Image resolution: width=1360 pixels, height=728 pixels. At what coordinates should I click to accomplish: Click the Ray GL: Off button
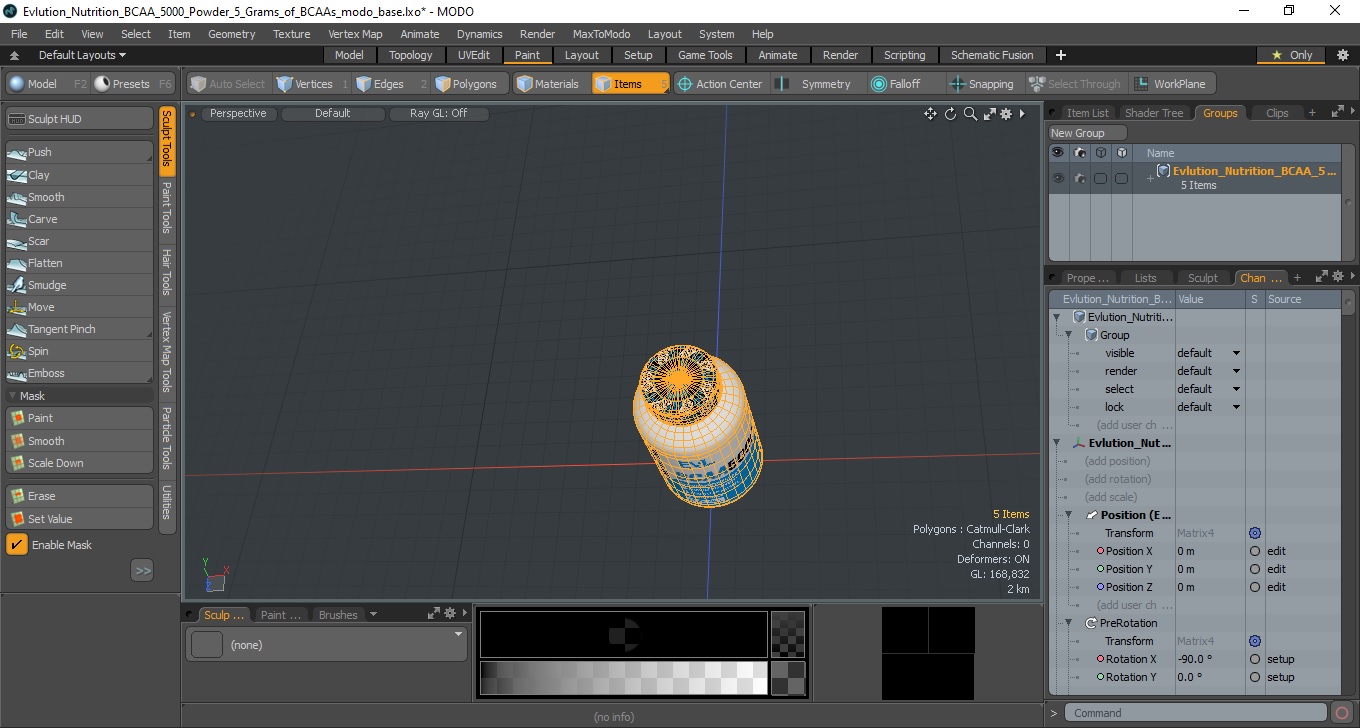coord(438,114)
